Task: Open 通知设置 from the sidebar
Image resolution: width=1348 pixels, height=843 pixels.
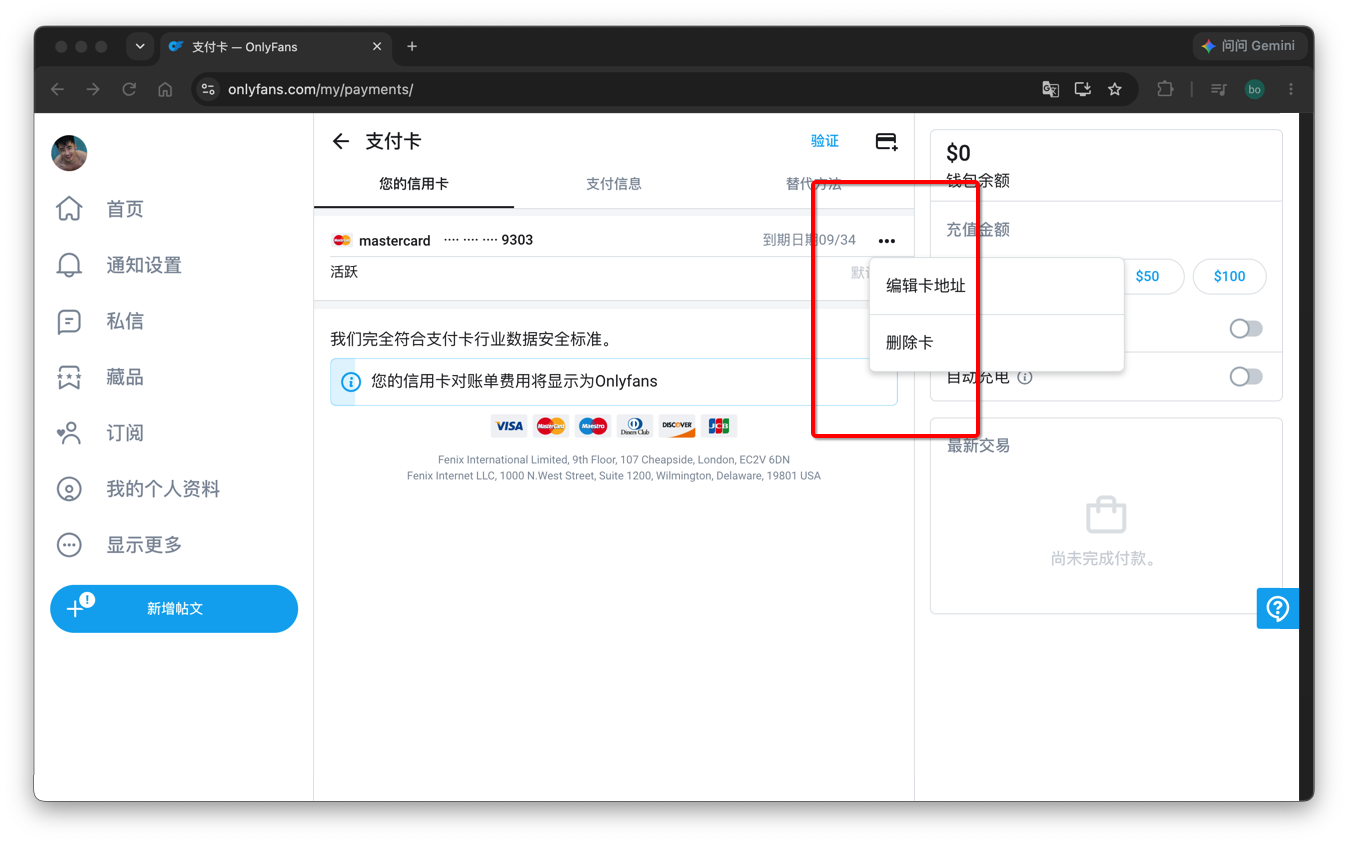Action: click(x=144, y=265)
